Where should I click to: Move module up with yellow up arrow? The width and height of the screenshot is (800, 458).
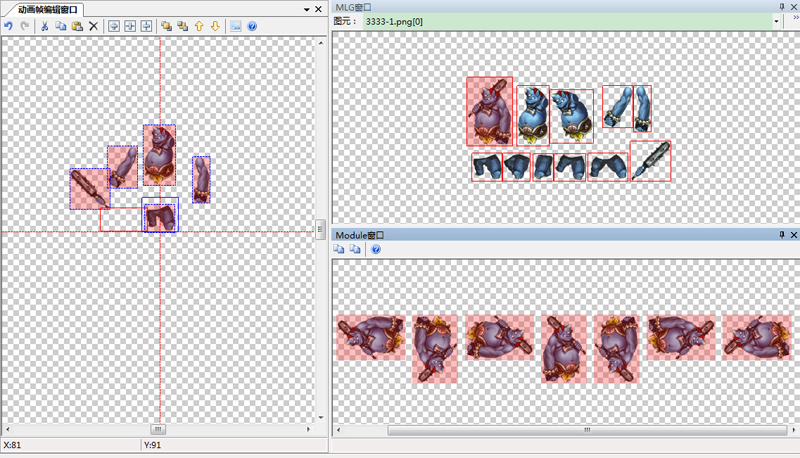pos(199,26)
